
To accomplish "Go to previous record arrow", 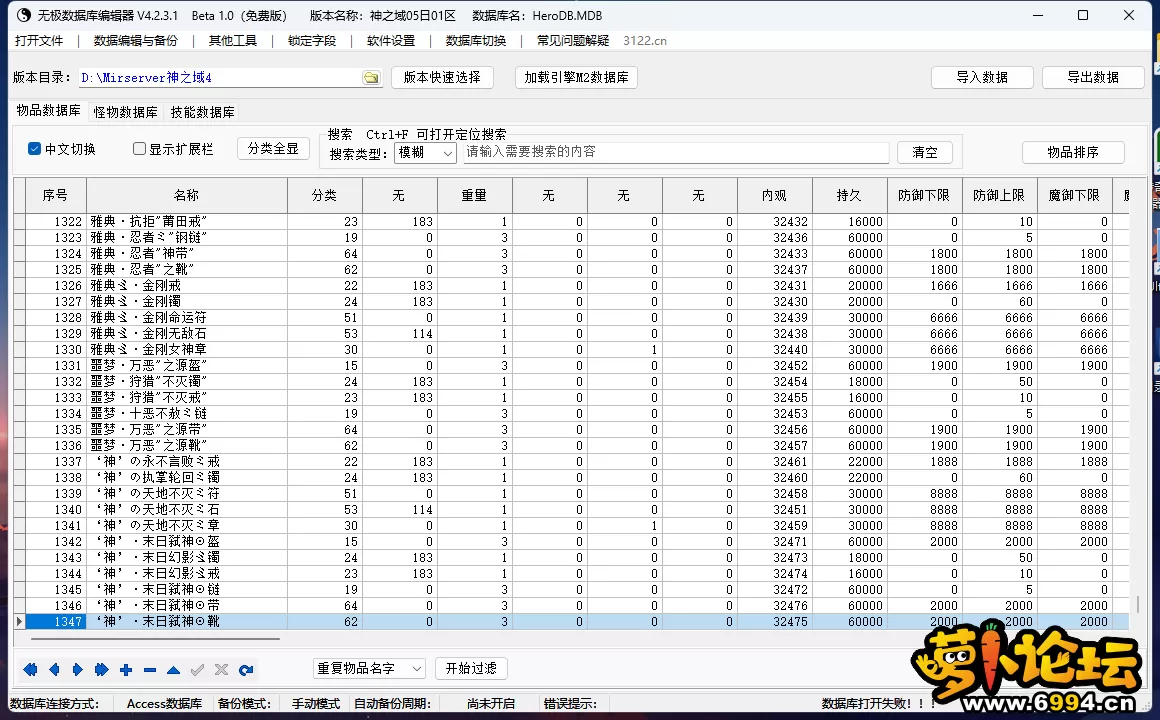I will tap(54, 670).
